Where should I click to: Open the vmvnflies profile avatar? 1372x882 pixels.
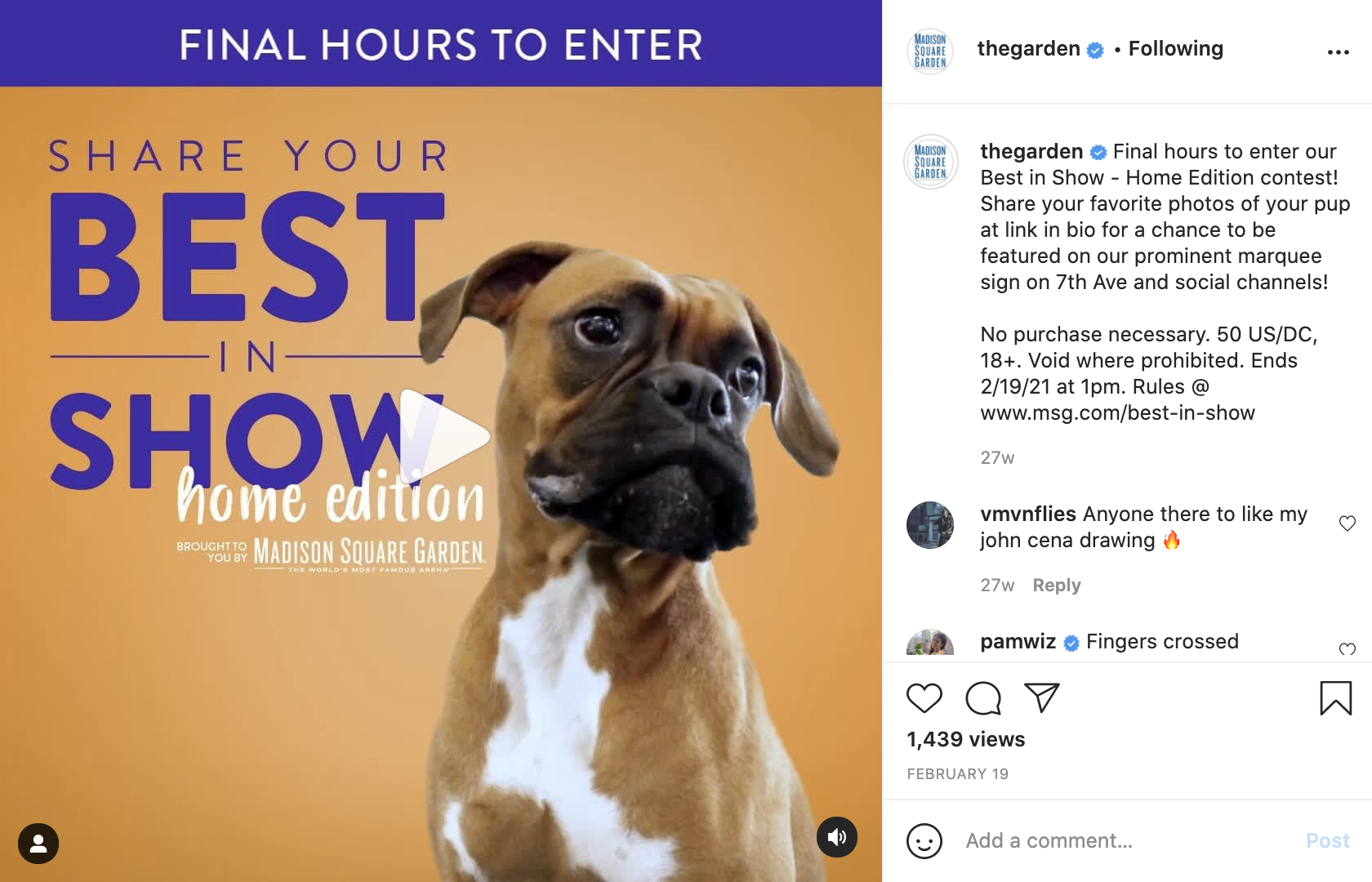(x=930, y=525)
